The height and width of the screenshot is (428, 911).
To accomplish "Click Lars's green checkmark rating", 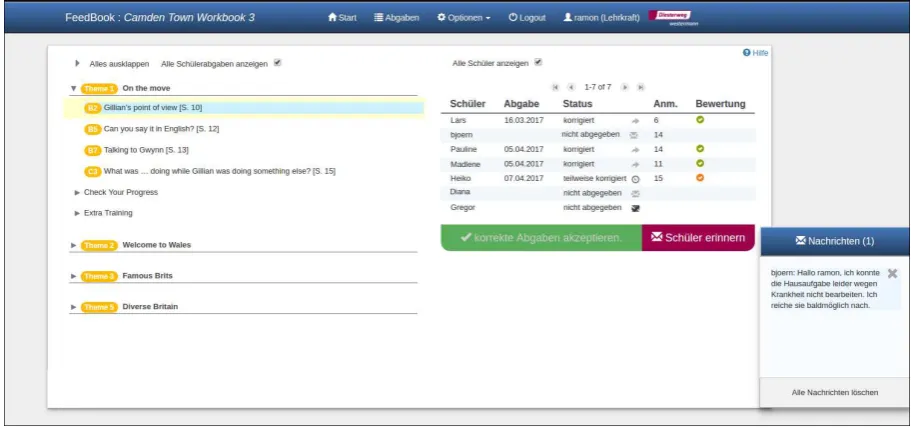I will (x=700, y=120).
